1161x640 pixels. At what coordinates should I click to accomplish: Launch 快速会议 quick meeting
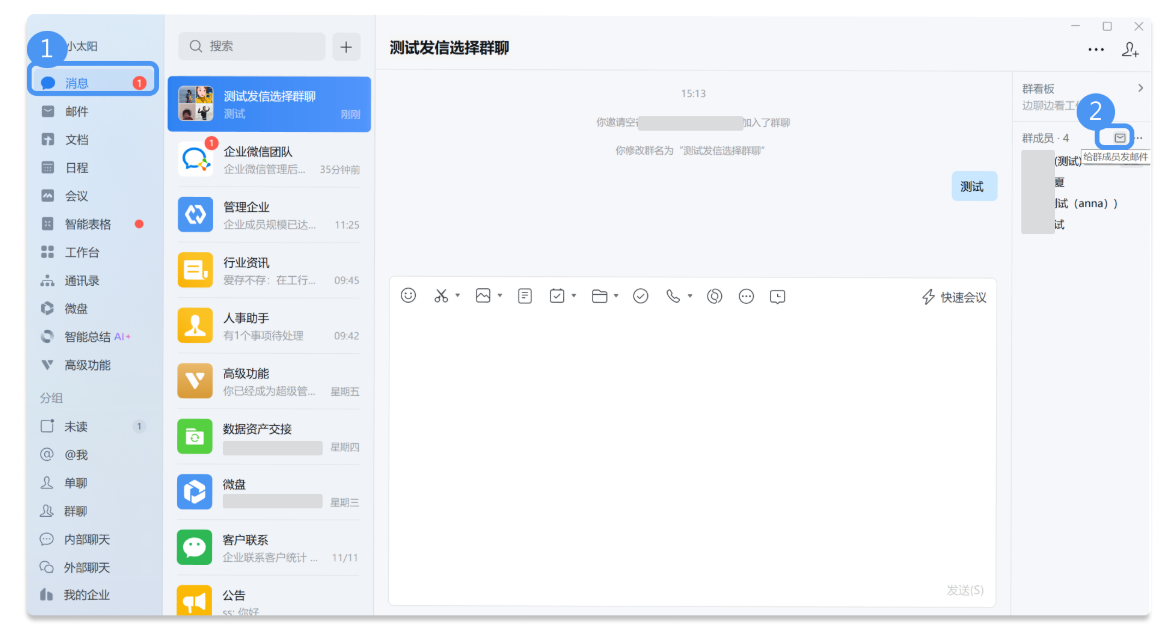pos(952,294)
